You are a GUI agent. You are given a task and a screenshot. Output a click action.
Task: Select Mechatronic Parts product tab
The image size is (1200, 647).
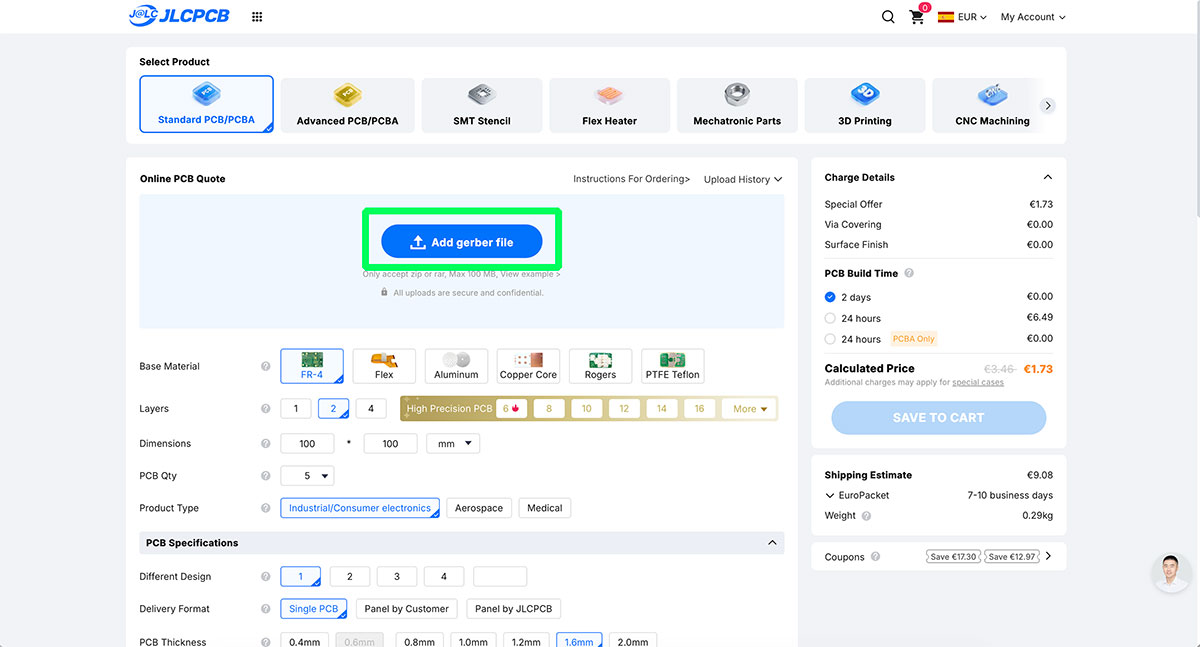tap(737, 105)
